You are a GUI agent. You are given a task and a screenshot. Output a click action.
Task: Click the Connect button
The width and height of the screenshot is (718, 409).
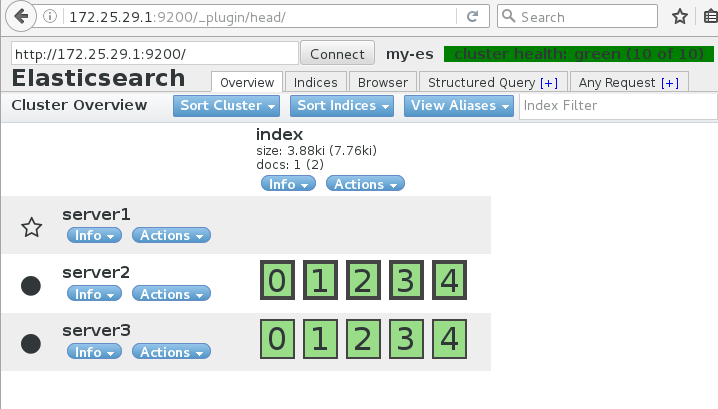(337, 54)
